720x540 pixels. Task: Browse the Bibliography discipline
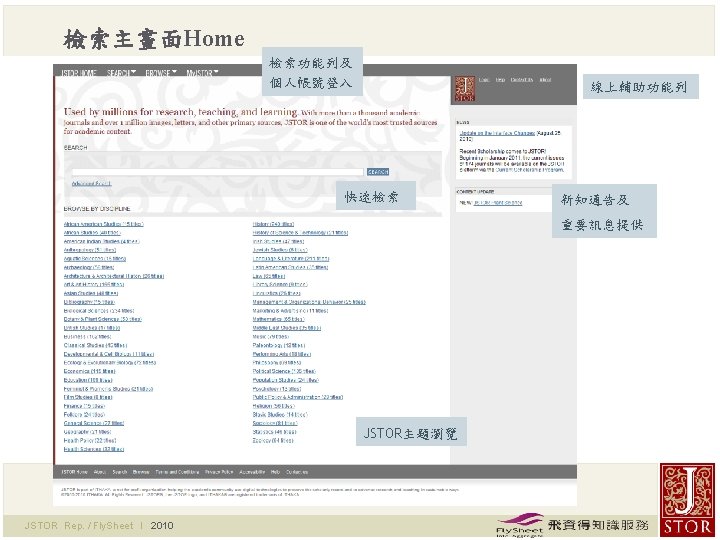(89, 302)
